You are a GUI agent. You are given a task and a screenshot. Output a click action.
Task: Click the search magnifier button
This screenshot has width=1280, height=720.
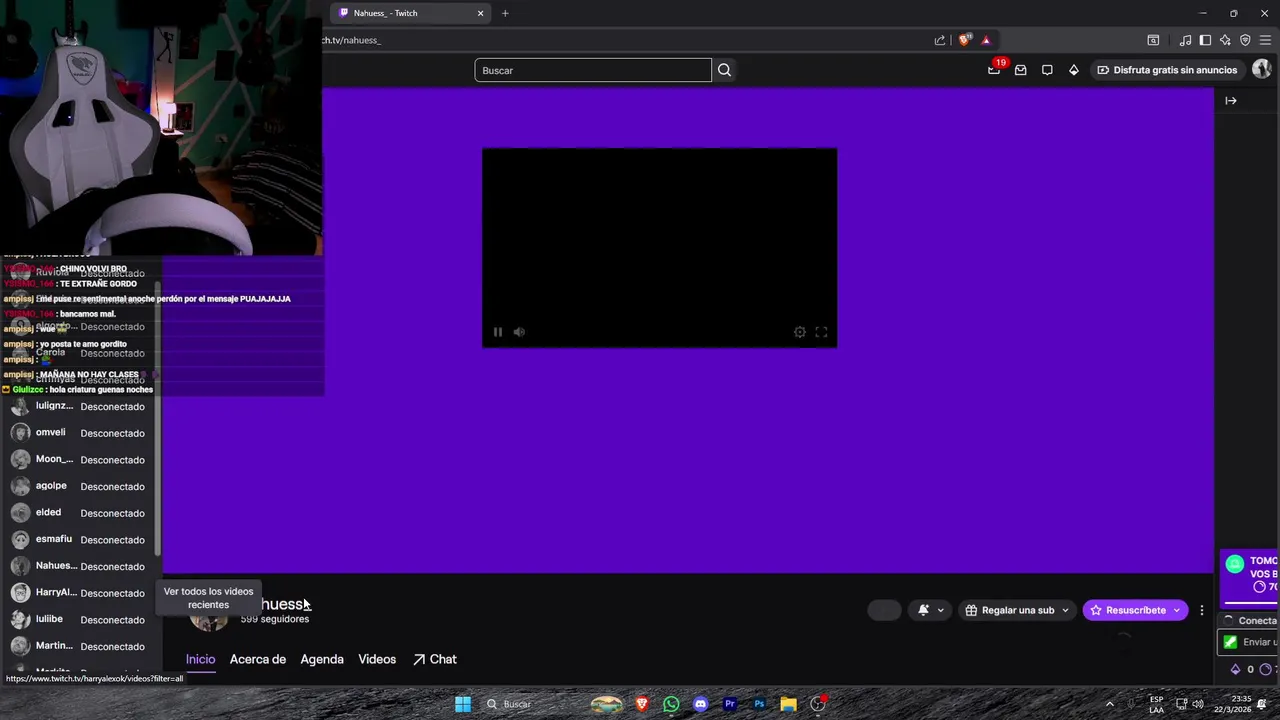(x=724, y=70)
